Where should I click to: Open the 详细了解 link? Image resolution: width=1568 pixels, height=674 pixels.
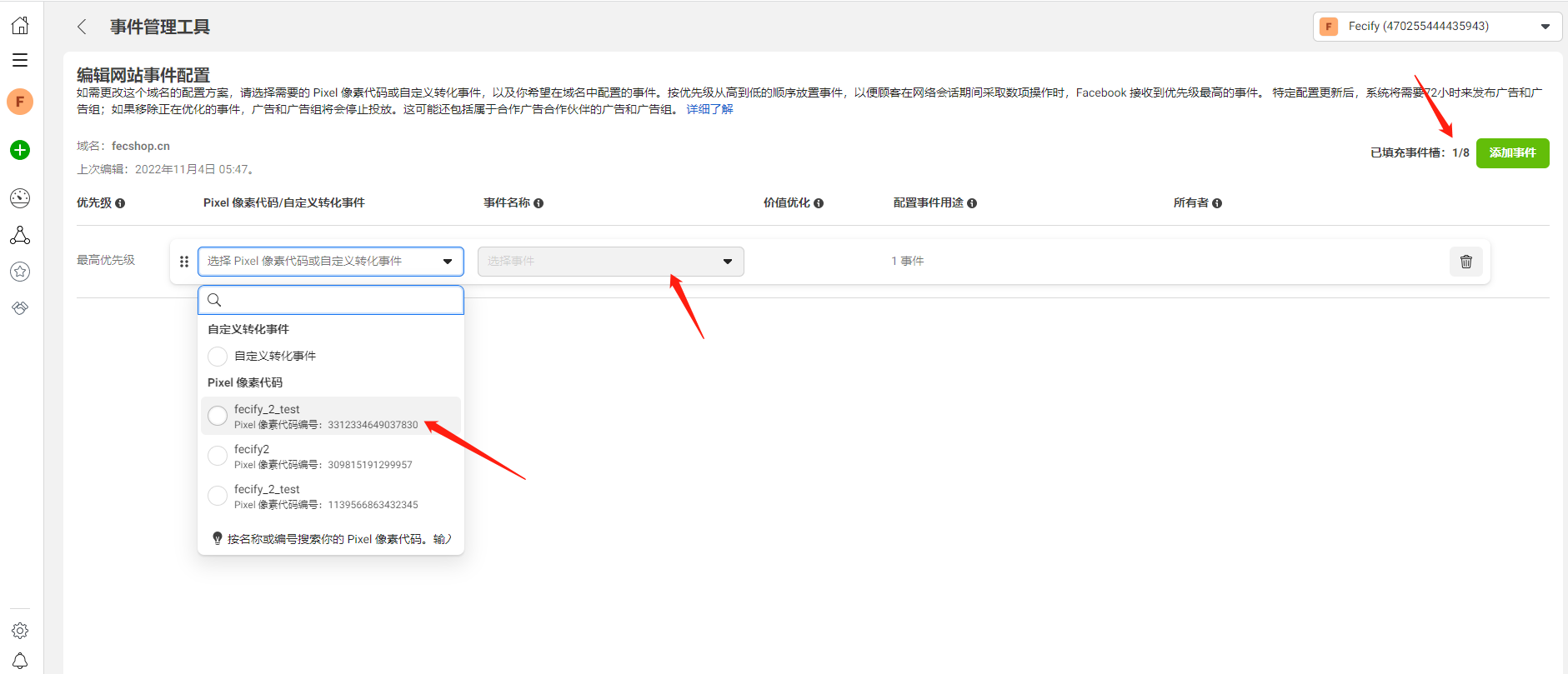(x=709, y=109)
